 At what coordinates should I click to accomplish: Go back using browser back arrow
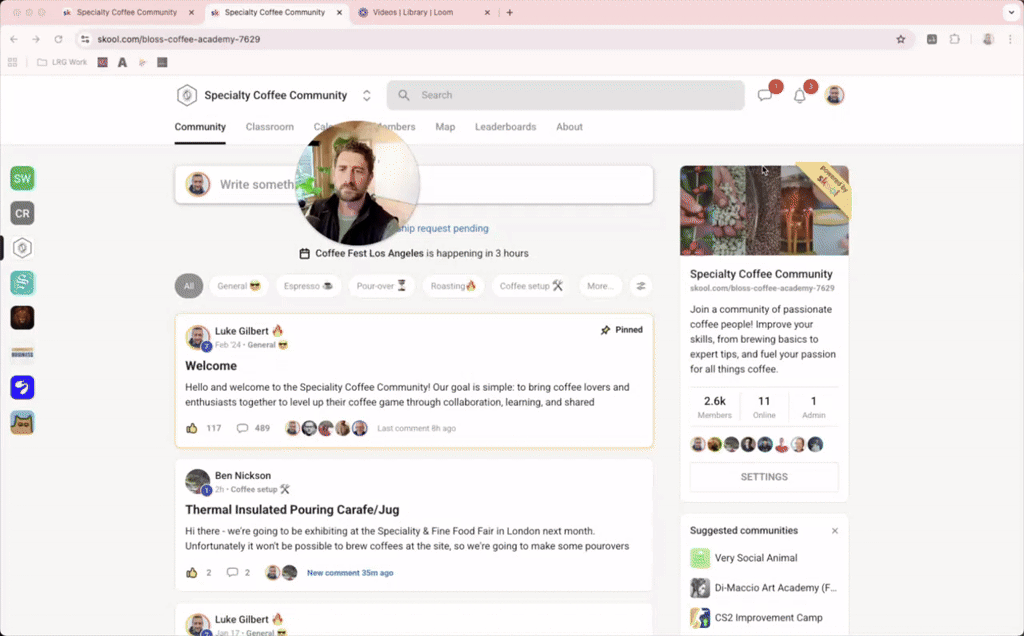pos(14,39)
